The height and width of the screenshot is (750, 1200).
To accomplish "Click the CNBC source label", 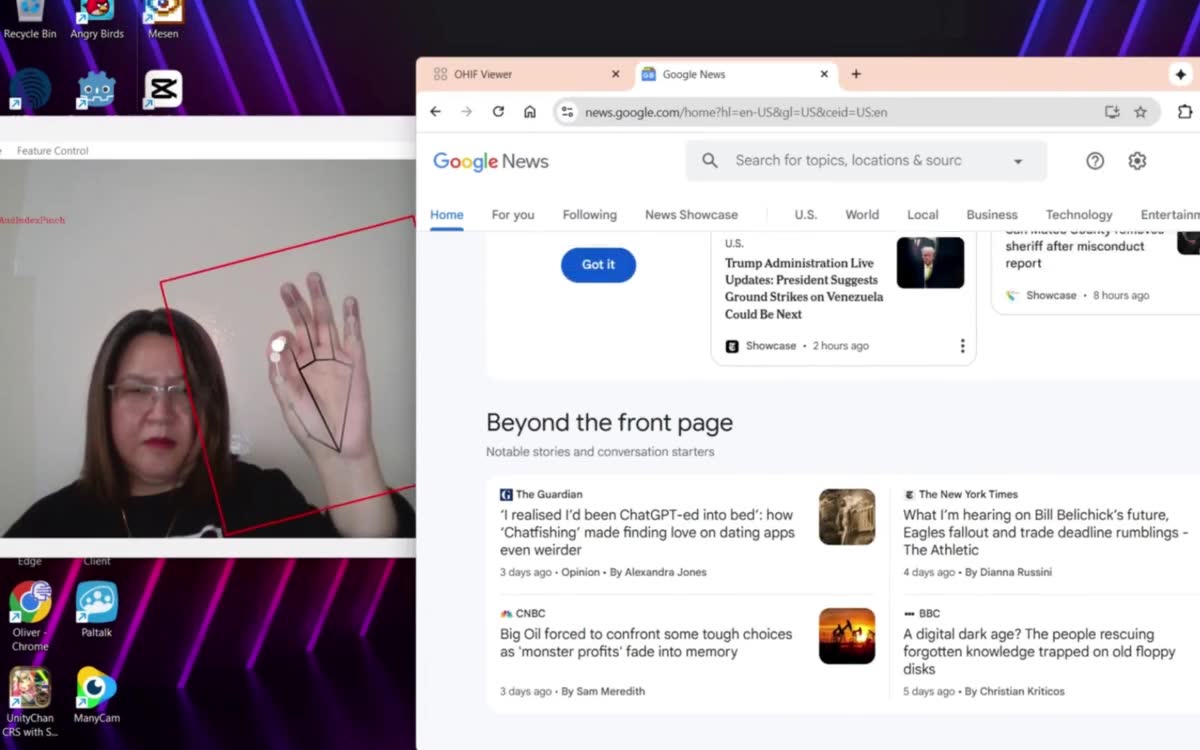I will pyautogui.click(x=530, y=614).
